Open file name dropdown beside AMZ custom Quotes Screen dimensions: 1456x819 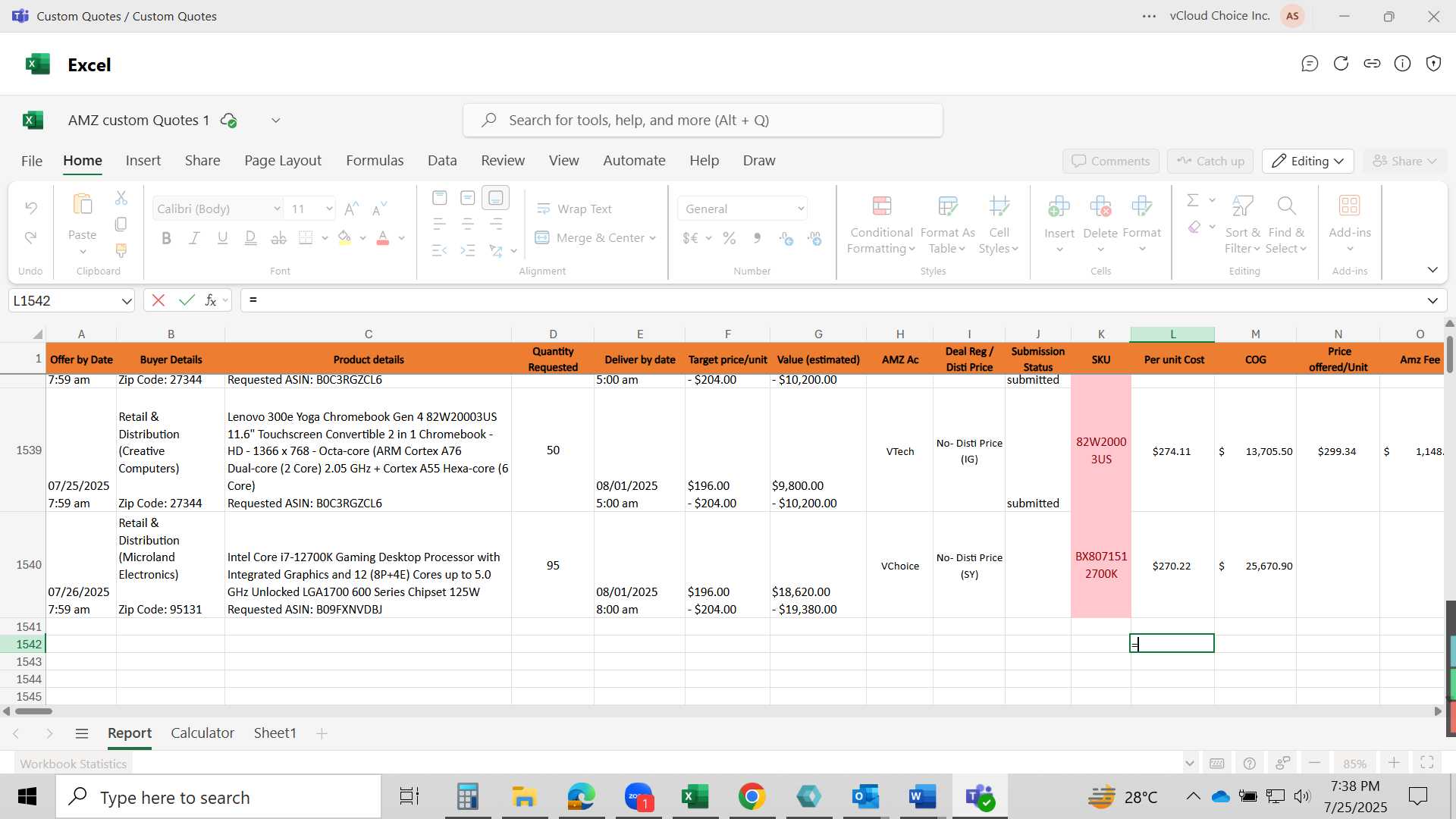click(x=276, y=121)
